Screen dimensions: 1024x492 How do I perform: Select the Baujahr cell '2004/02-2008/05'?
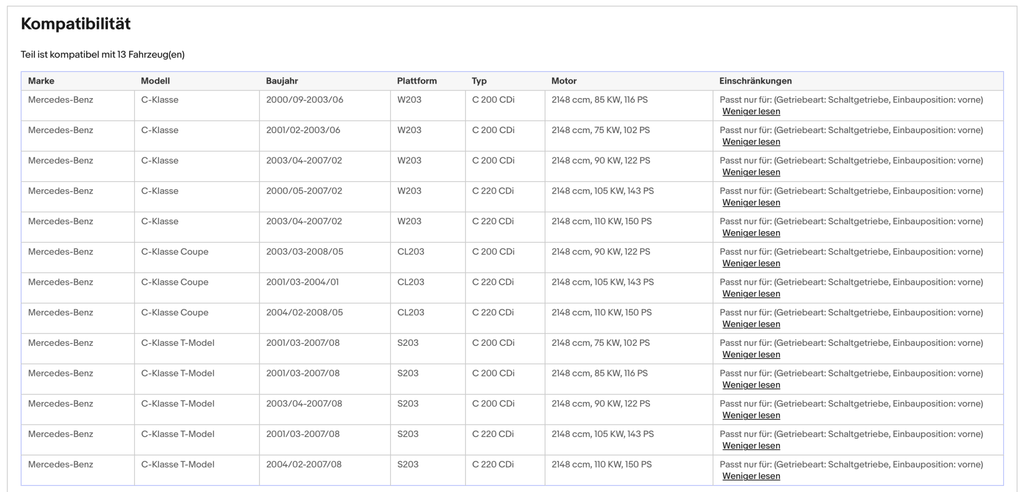[x=304, y=312]
